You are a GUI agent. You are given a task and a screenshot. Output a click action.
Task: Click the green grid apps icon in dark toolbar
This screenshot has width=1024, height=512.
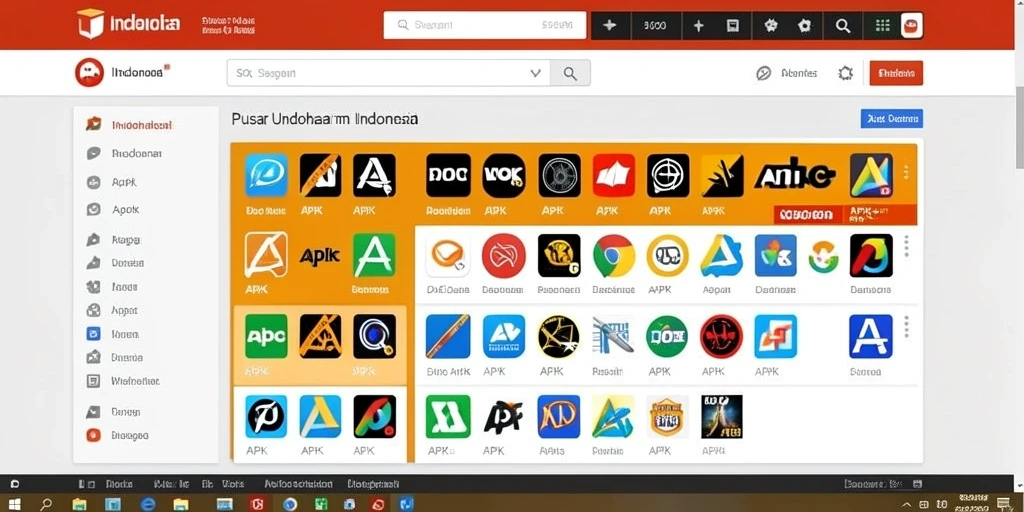click(x=882, y=25)
